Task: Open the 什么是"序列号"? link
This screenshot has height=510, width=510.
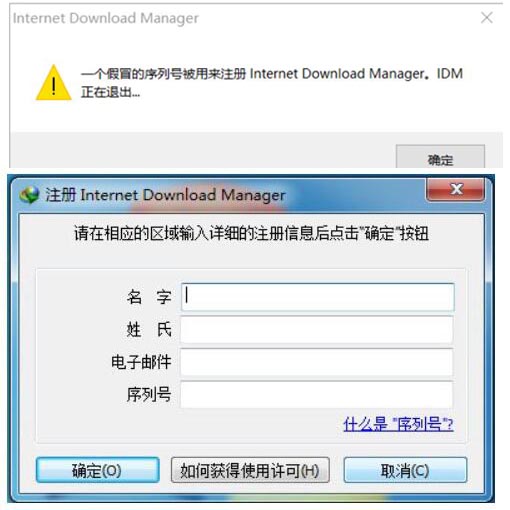Action: (x=398, y=424)
